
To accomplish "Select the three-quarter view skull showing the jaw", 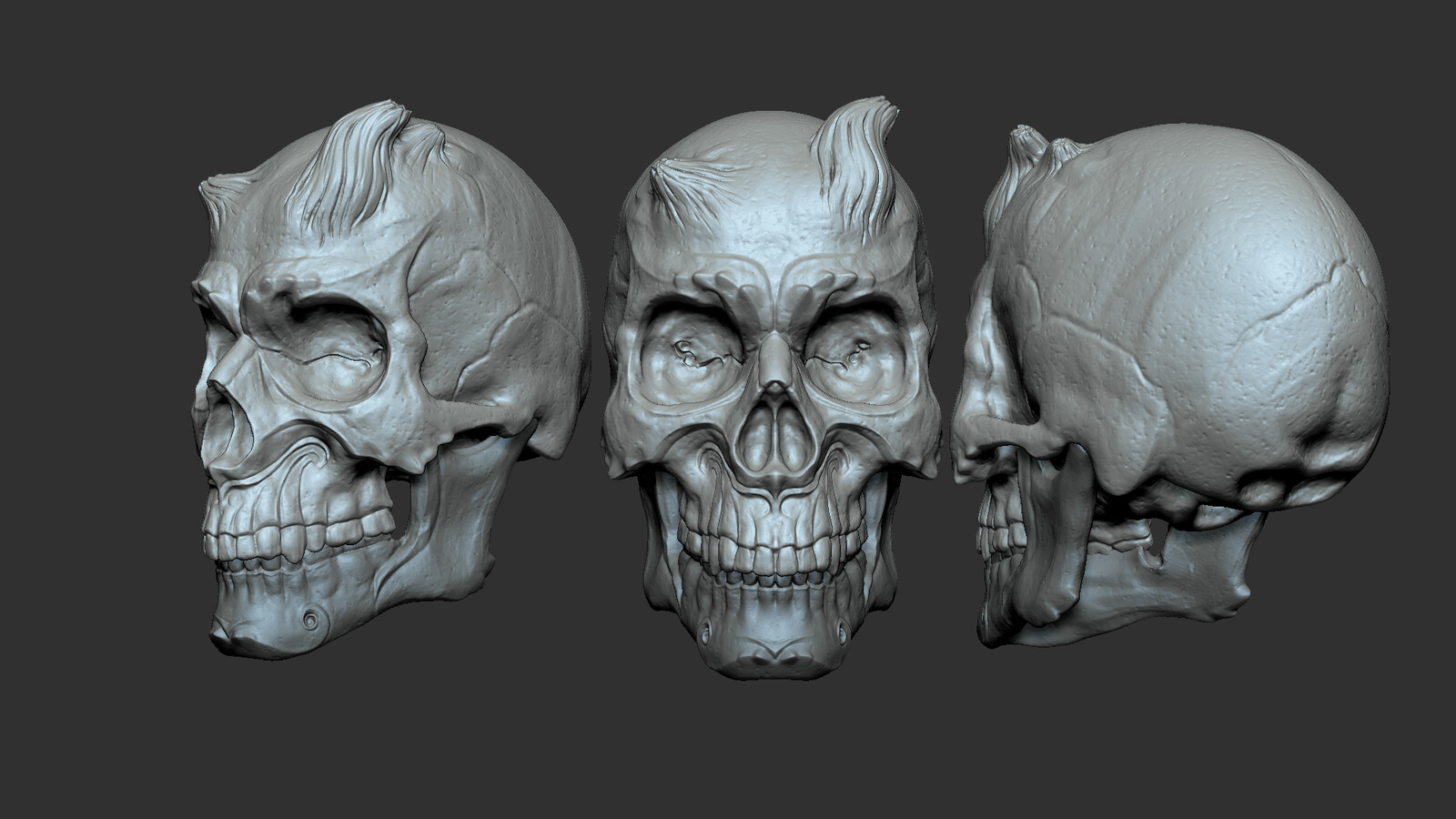I will point(389,380).
